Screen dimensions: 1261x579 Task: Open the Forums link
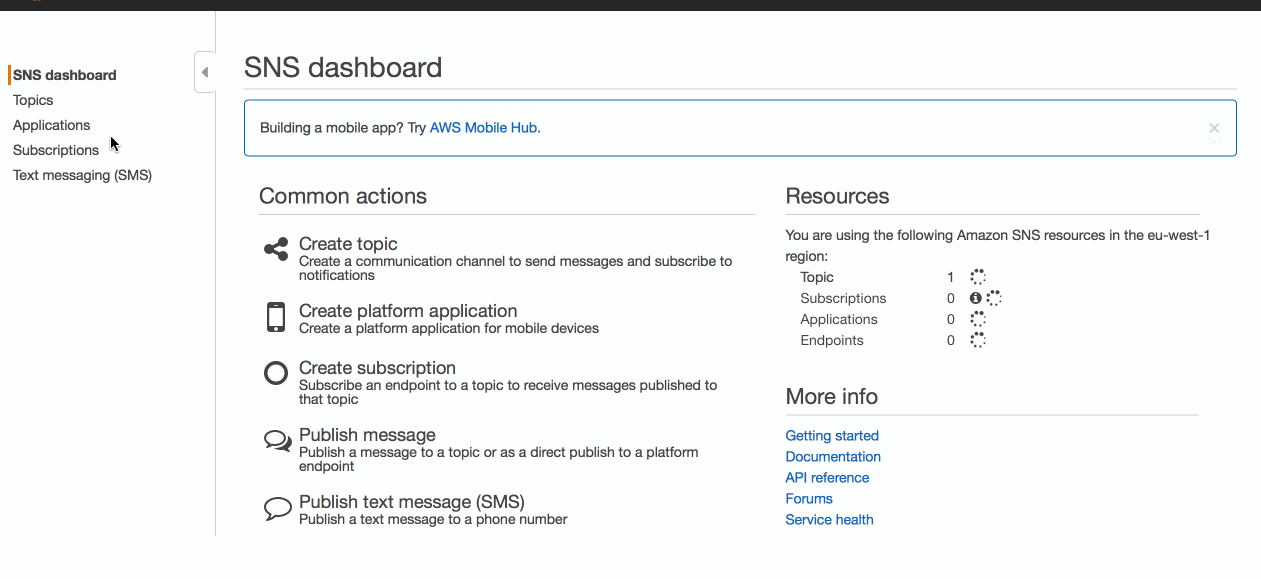click(809, 499)
